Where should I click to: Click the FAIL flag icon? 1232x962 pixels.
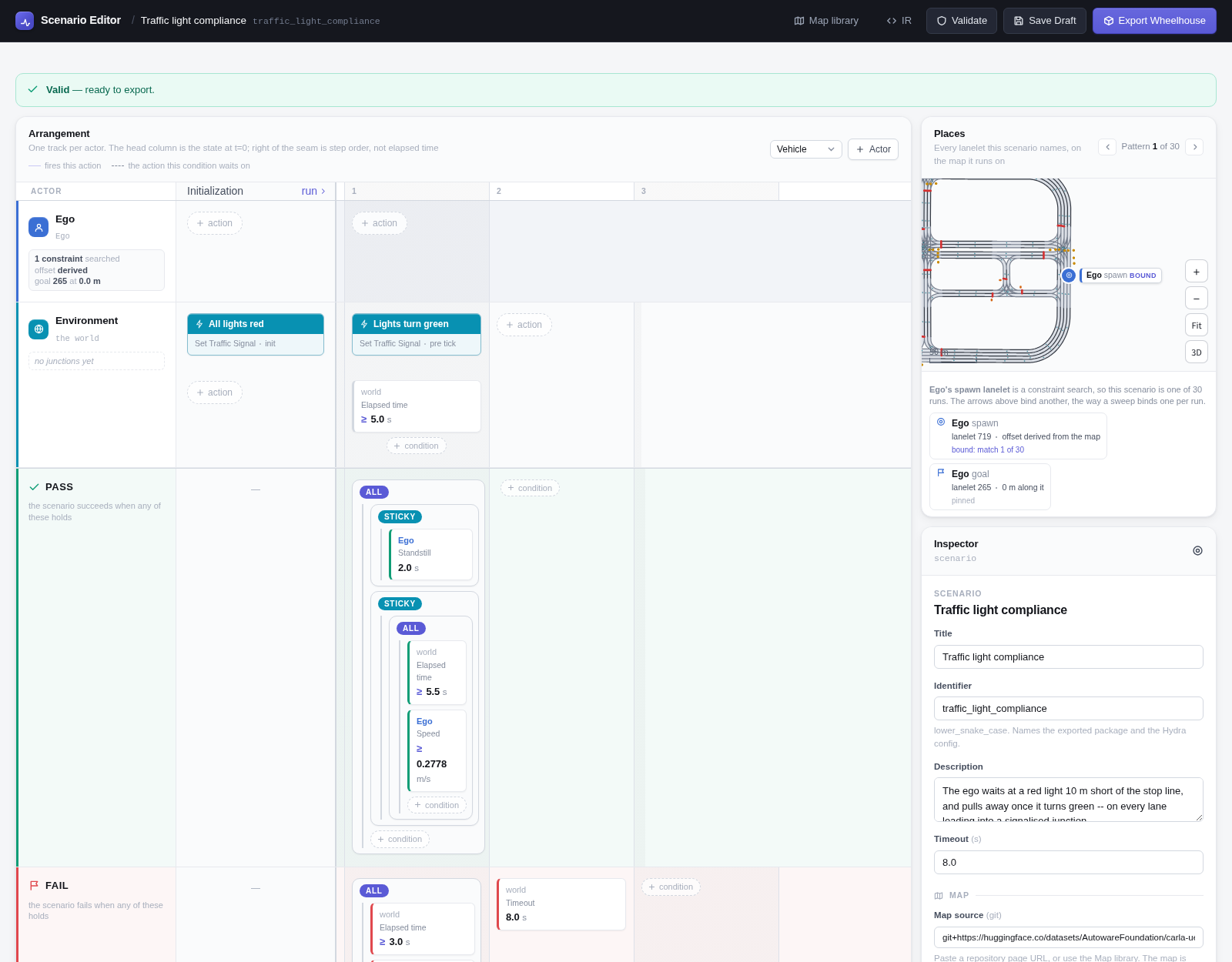click(34, 886)
